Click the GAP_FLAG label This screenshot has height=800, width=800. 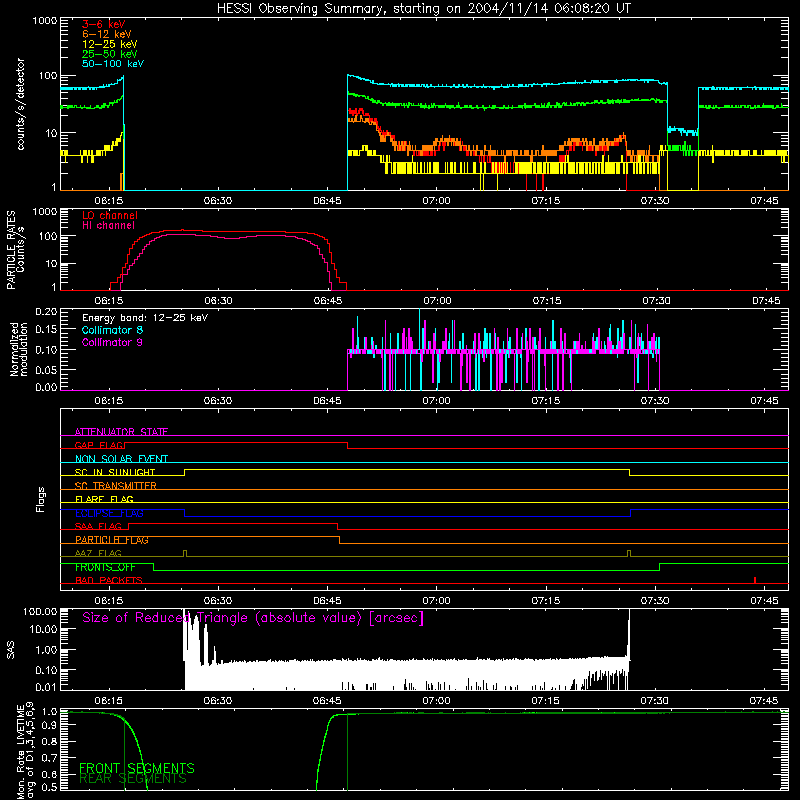pos(99,445)
